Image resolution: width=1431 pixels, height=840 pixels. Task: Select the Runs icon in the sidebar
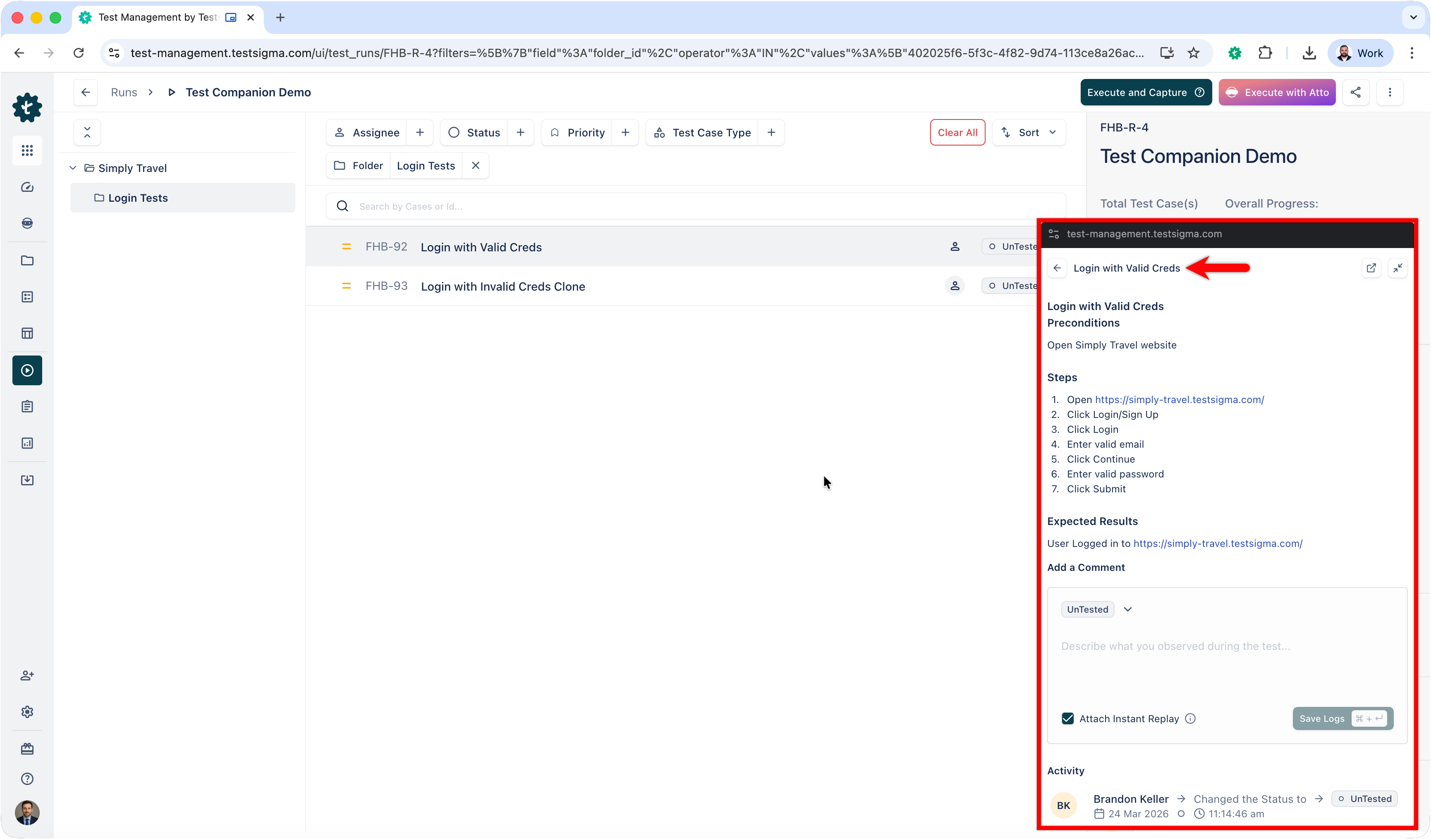pyautogui.click(x=27, y=370)
